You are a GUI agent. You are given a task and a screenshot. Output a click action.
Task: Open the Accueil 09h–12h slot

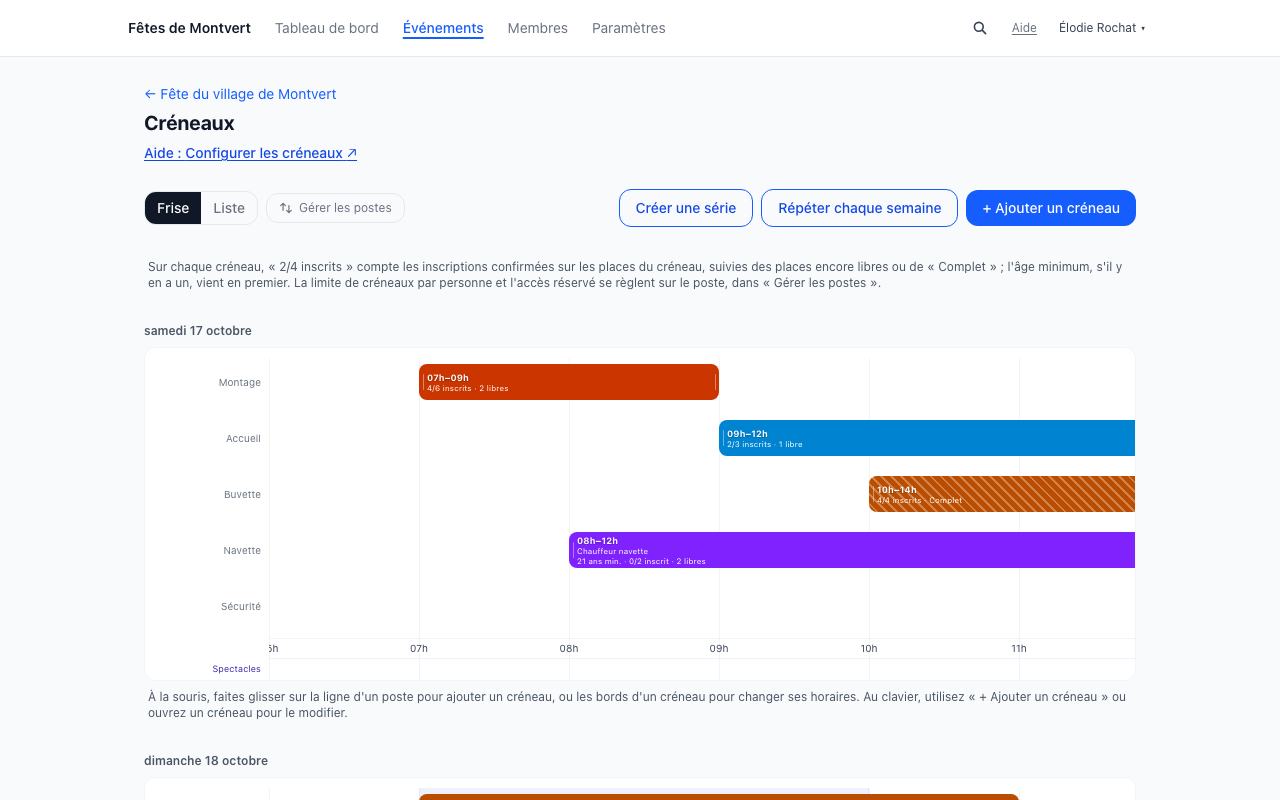[927, 438]
